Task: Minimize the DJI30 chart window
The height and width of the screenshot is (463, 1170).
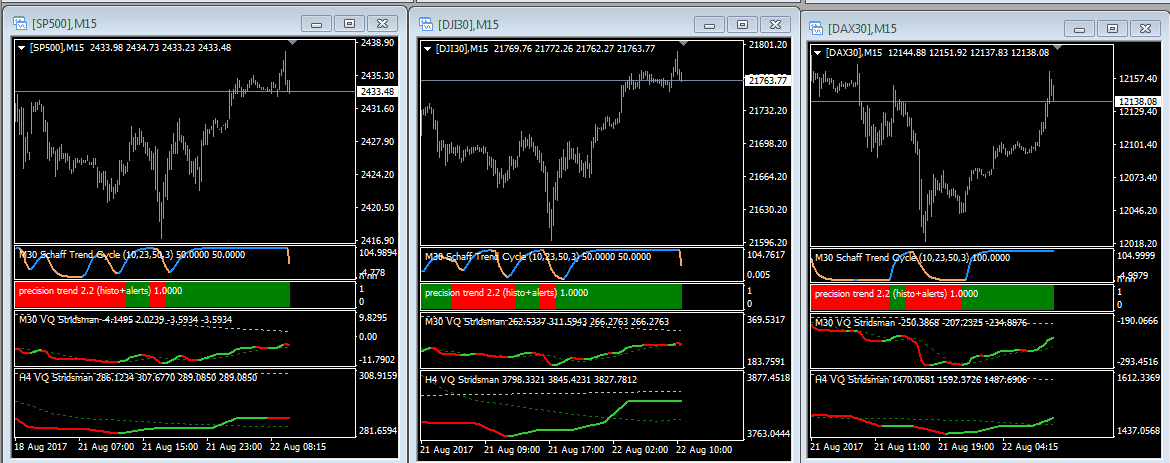Action: coord(710,25)
